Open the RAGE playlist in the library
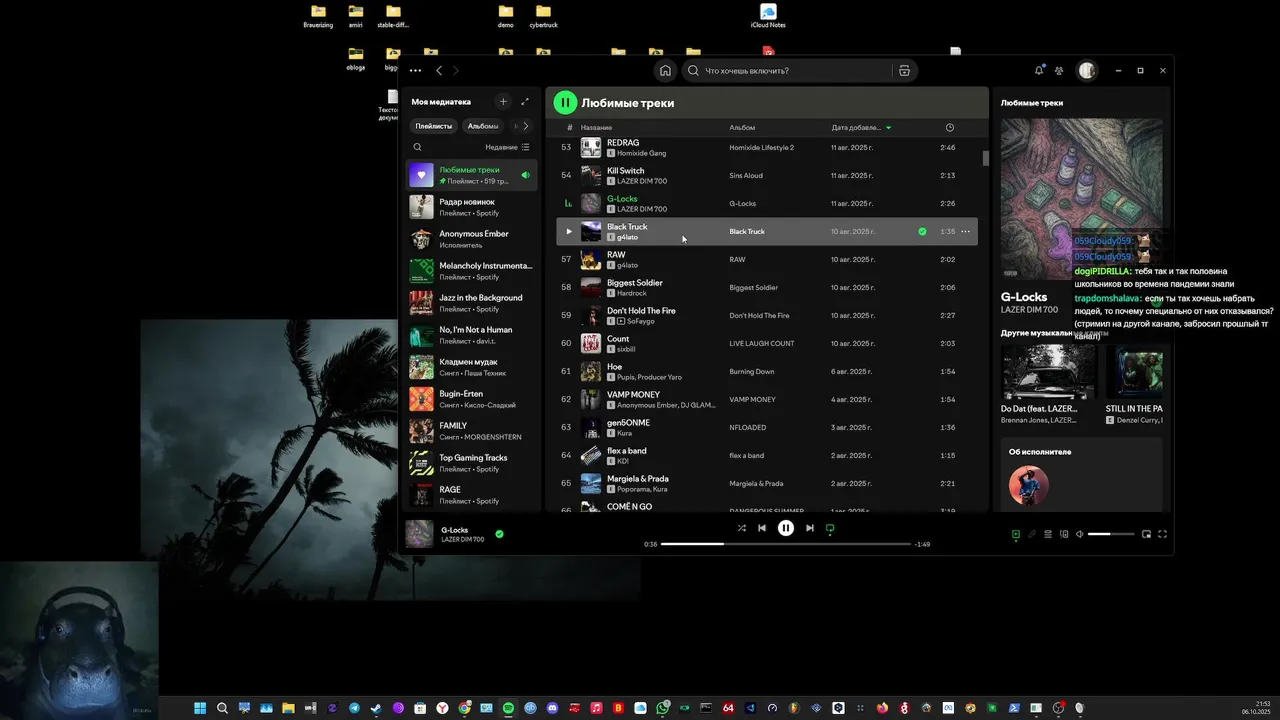Viewport: 1280px width, 720px height. pos(471,495)
